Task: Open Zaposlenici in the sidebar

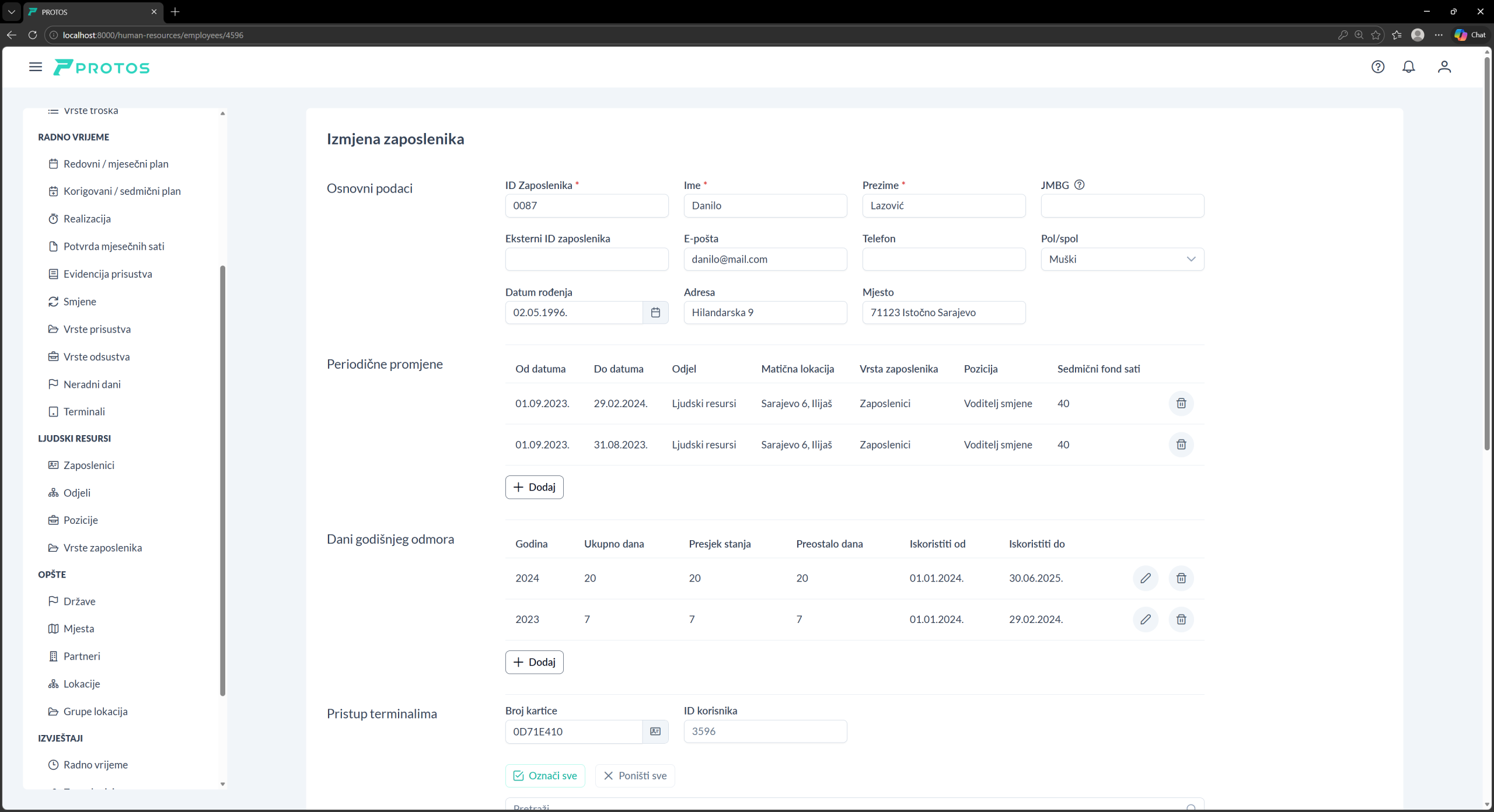Action: (x=89, y=465)
